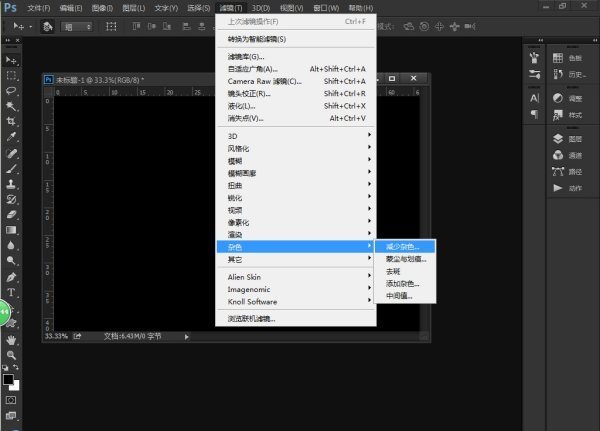Viewport: 600px width, 431px height.
Task: Open the 调整 adjustments panel
Action: [567, 98]
